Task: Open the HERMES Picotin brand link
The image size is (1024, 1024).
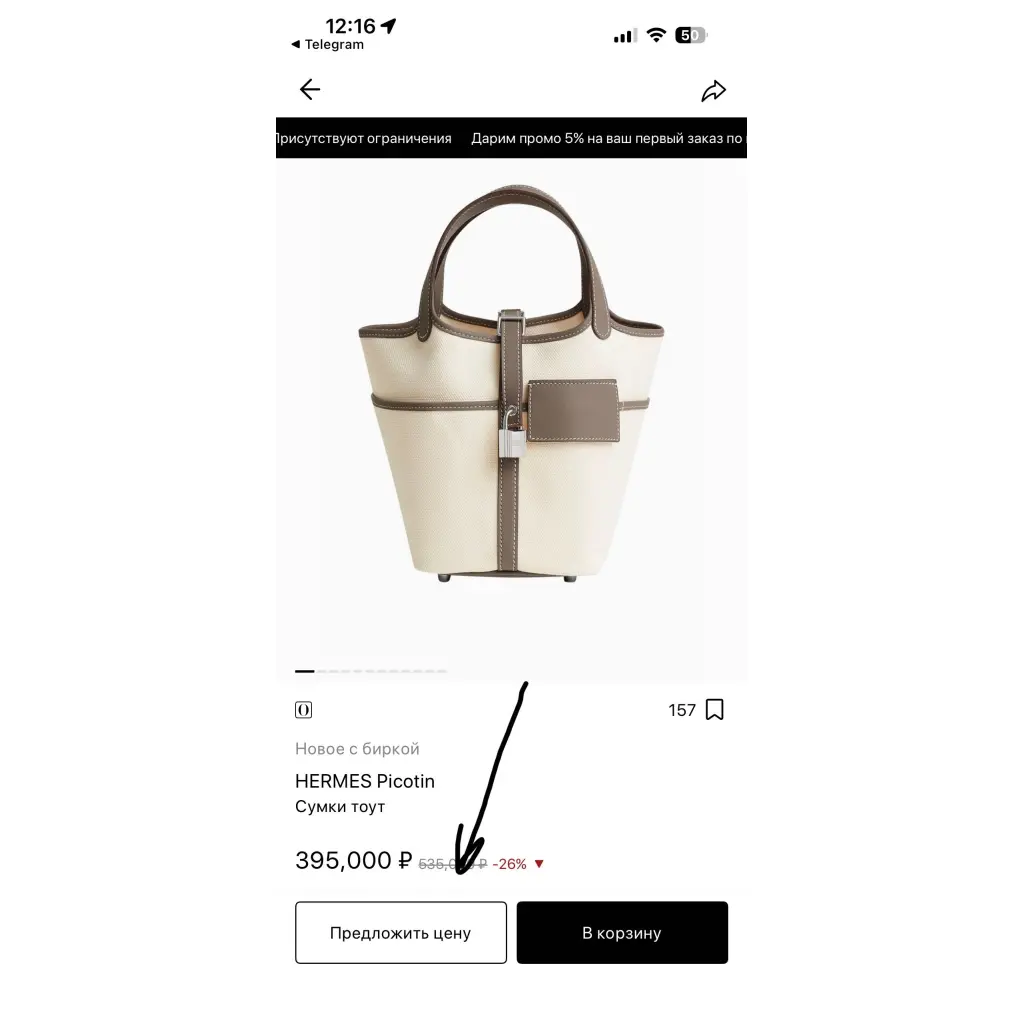Action: point(365,781)
